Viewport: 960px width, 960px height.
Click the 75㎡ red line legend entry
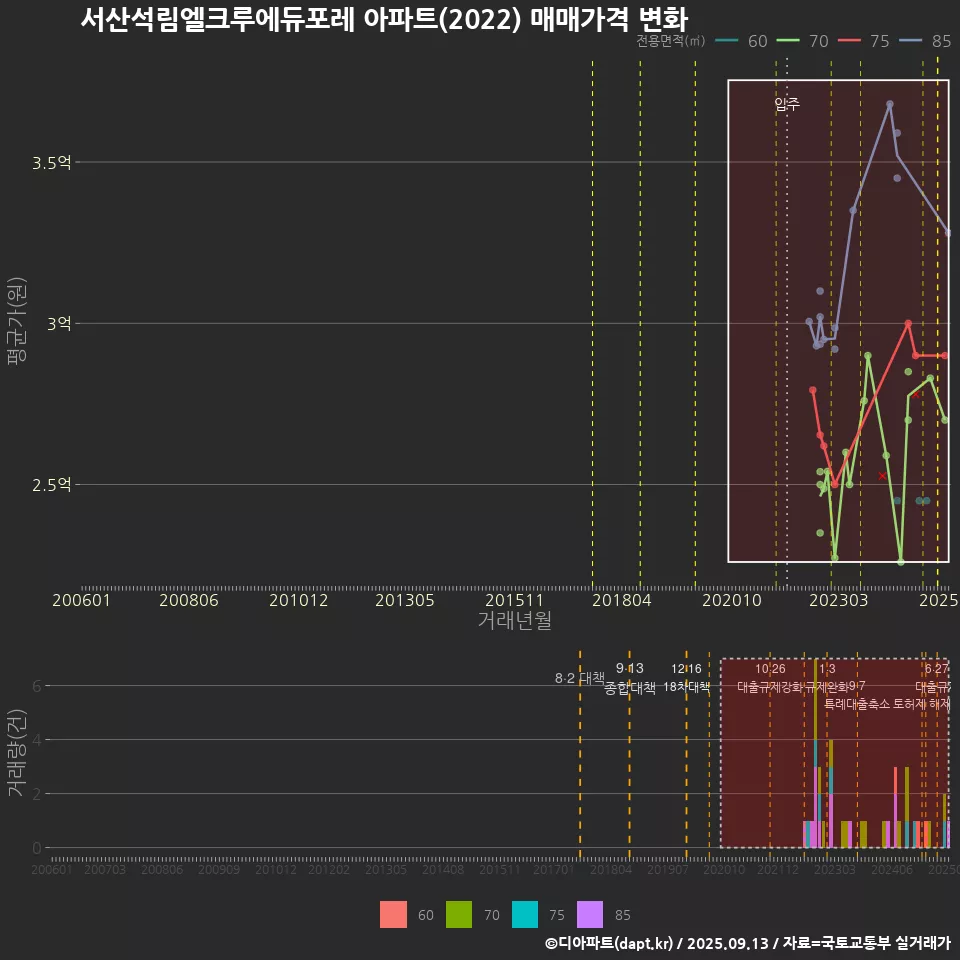click(863, 41)
